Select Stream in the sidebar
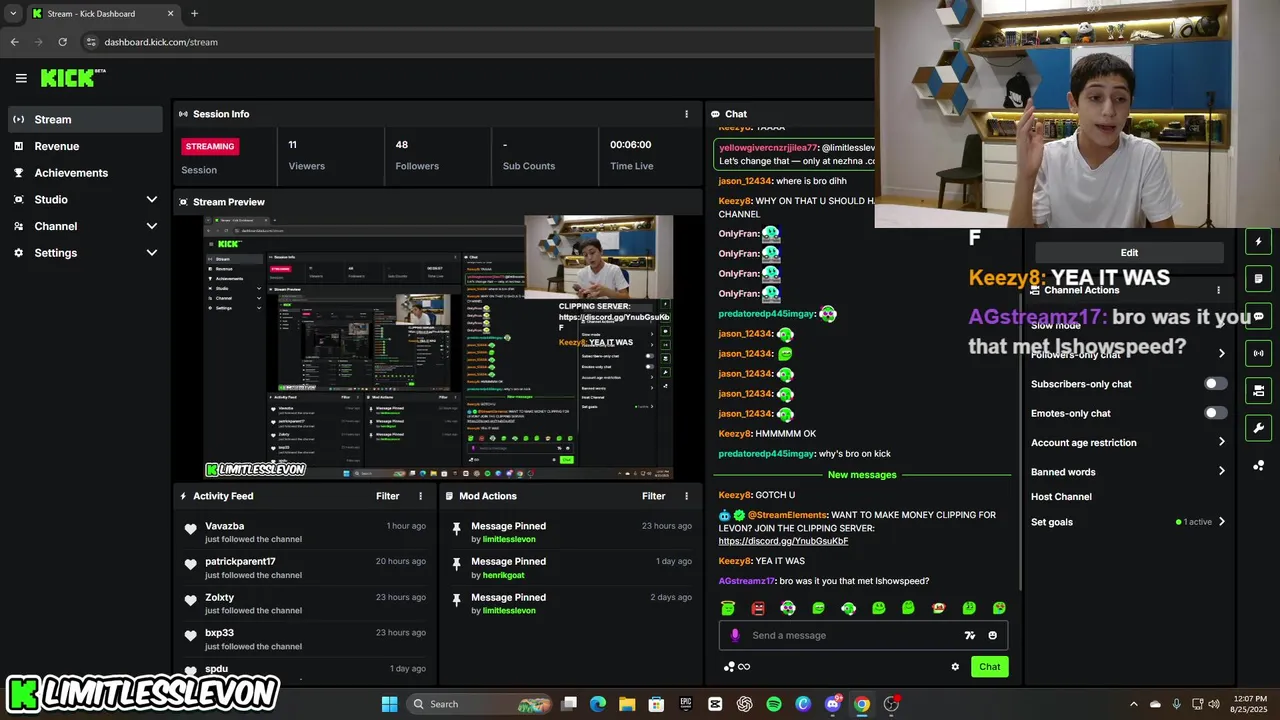The height and width of the screenshot is (720, 1280). tap(84, 119)
